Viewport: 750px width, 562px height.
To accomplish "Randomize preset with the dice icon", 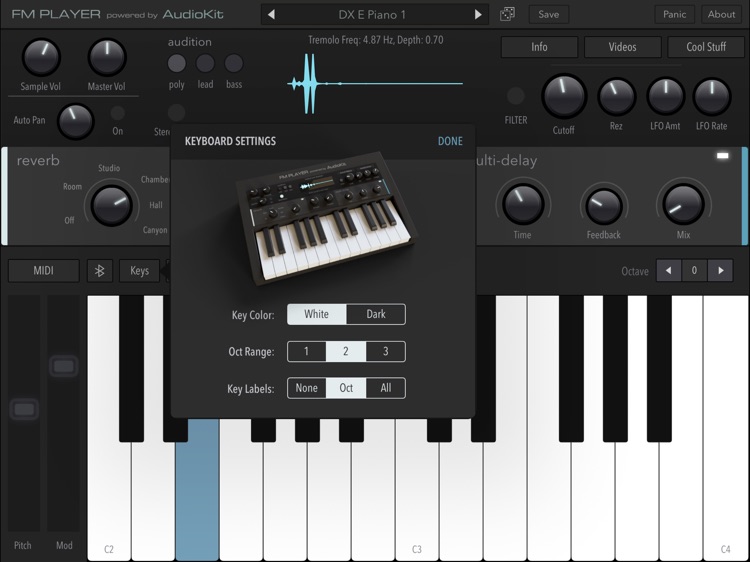I will (x=507, y=14).
